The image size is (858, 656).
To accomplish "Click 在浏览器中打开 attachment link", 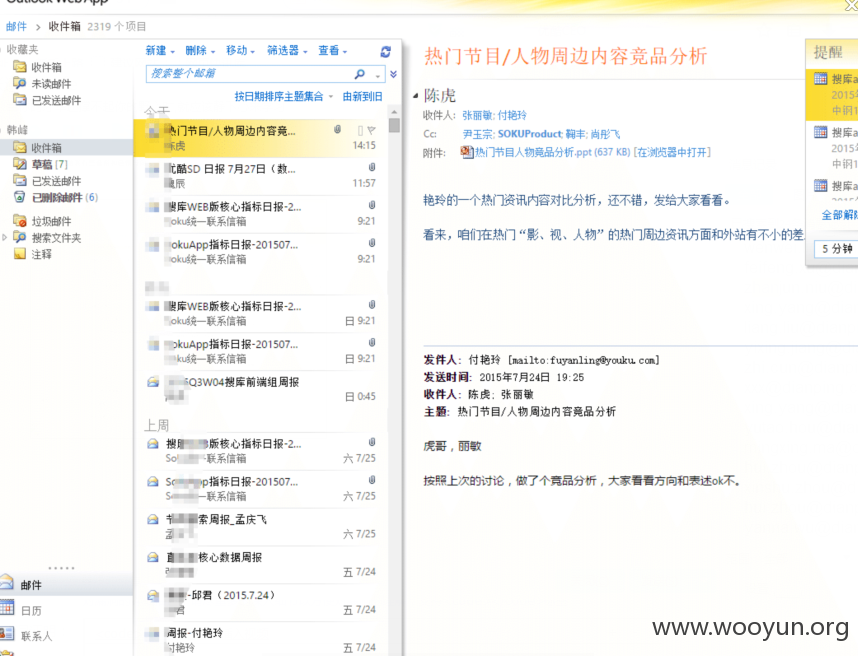I will tap(672, 152).
